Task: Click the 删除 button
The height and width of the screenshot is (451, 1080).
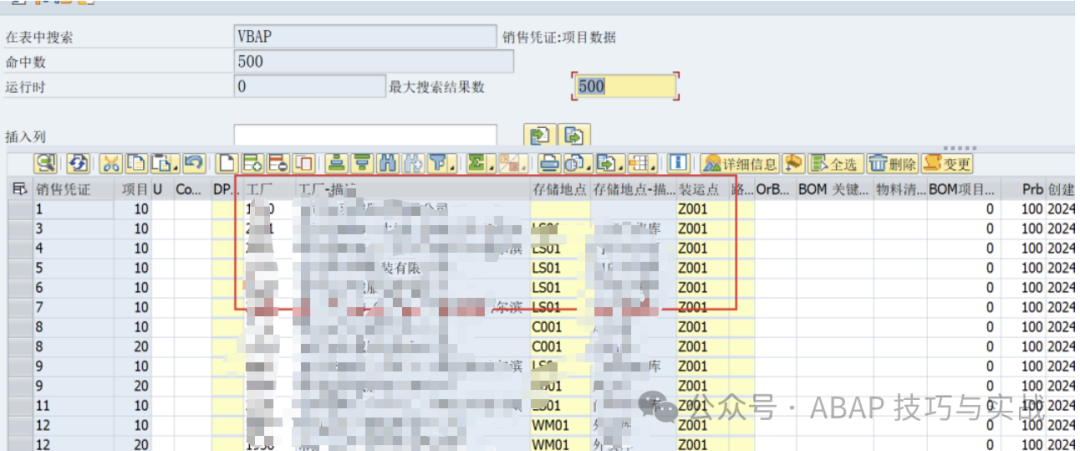Action: coord(893,163)
